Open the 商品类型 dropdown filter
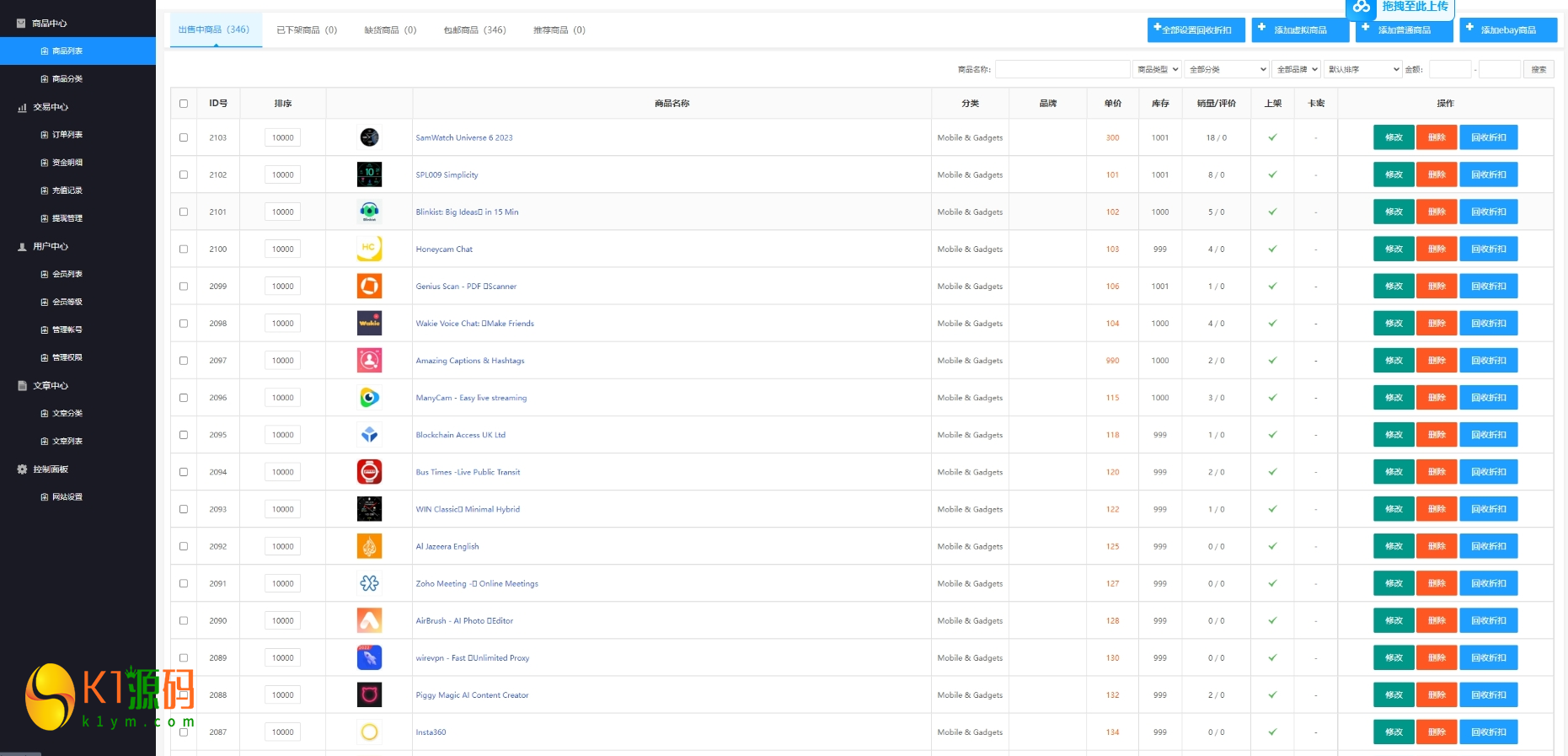Image resolution: width=1568 pixels, height=756 pixels. point(1157,69)
